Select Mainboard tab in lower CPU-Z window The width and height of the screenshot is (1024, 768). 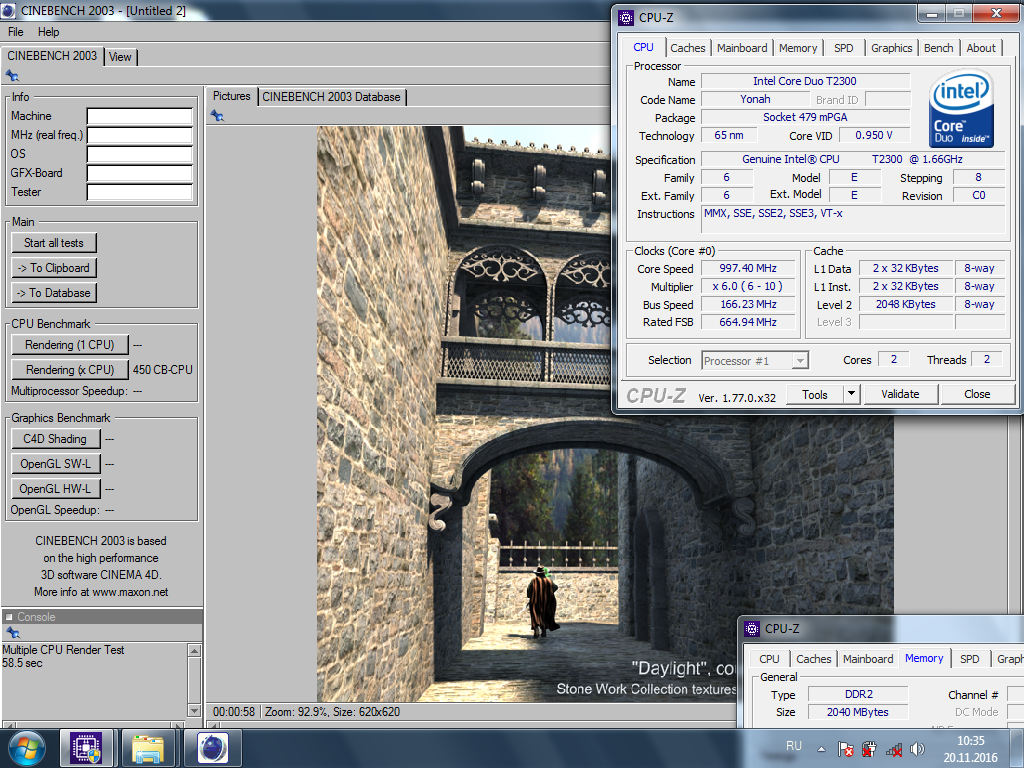click(x=868, y=659)
